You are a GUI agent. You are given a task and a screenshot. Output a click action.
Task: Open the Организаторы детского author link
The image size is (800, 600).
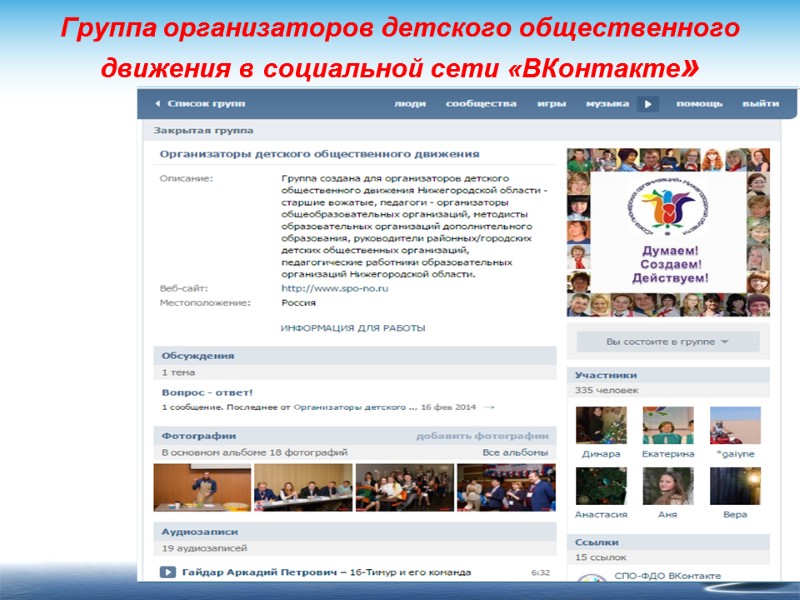(355, 407)
